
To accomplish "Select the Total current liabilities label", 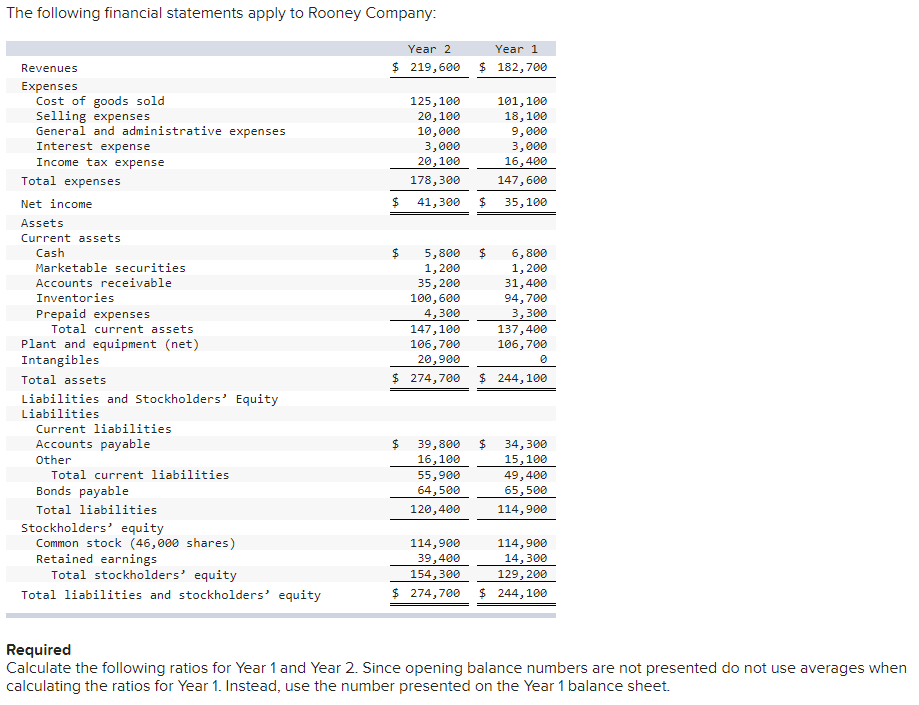I will (x=140, y=475).
